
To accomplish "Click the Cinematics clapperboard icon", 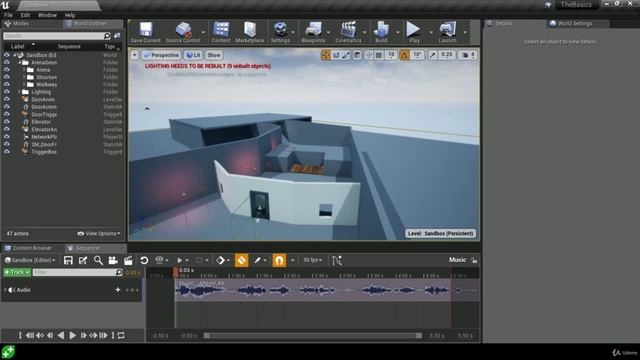I will tap(348, 30).
